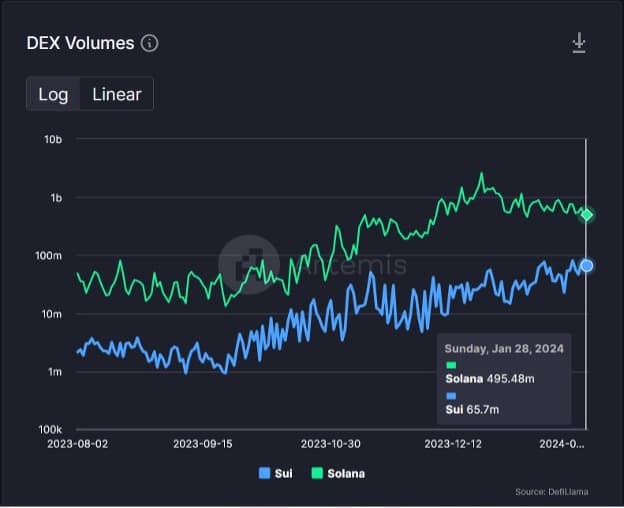Image resolution: width=624 pixels, height=508 pixels.
Task: Toggle the Sui series in legend
Action: coord(275,473)
